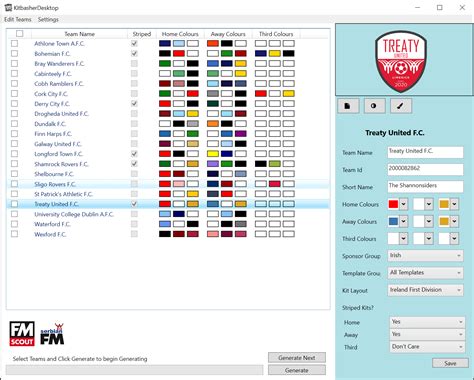Image resolution: width=474 pixels, height=380 pixels.
Task: Click the Serbian FM logo
Action: click(52, 334)
